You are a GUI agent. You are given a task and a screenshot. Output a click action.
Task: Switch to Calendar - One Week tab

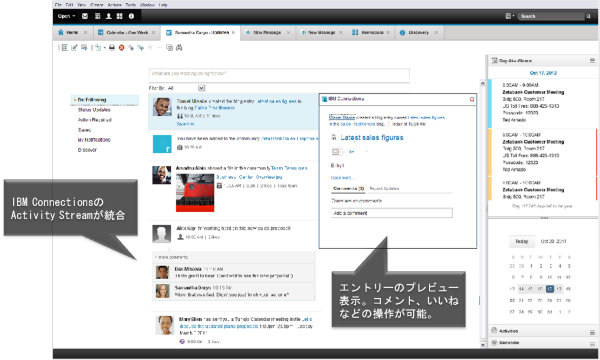tap(127, 33)
